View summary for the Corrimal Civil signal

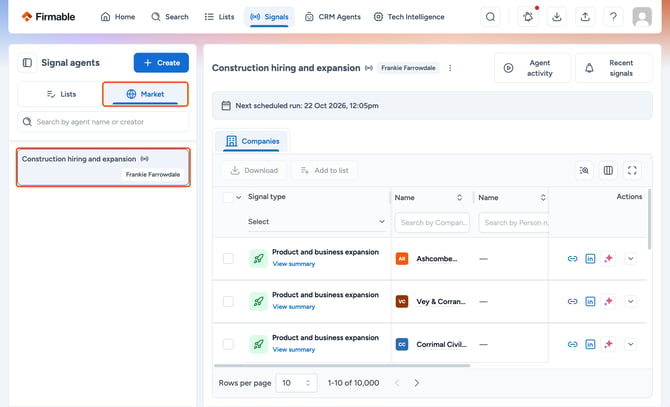click(x=294, y=349)
